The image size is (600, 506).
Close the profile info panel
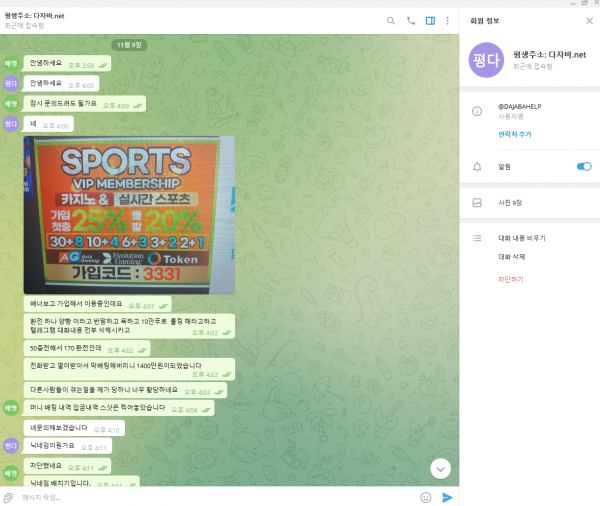click(590, 21)
